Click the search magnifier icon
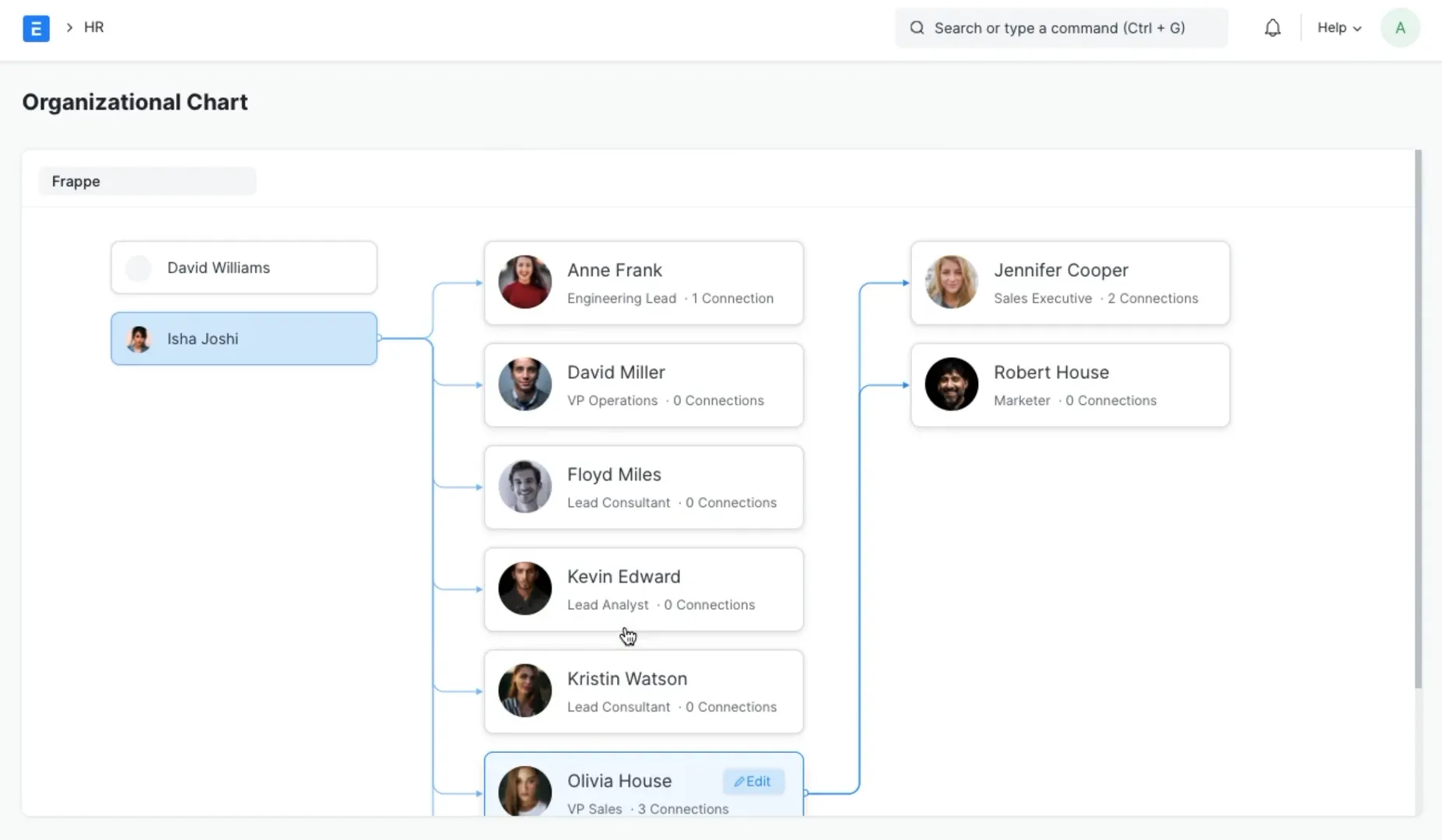This screenshot has width=1442, height=840. [x=917, y=28]
